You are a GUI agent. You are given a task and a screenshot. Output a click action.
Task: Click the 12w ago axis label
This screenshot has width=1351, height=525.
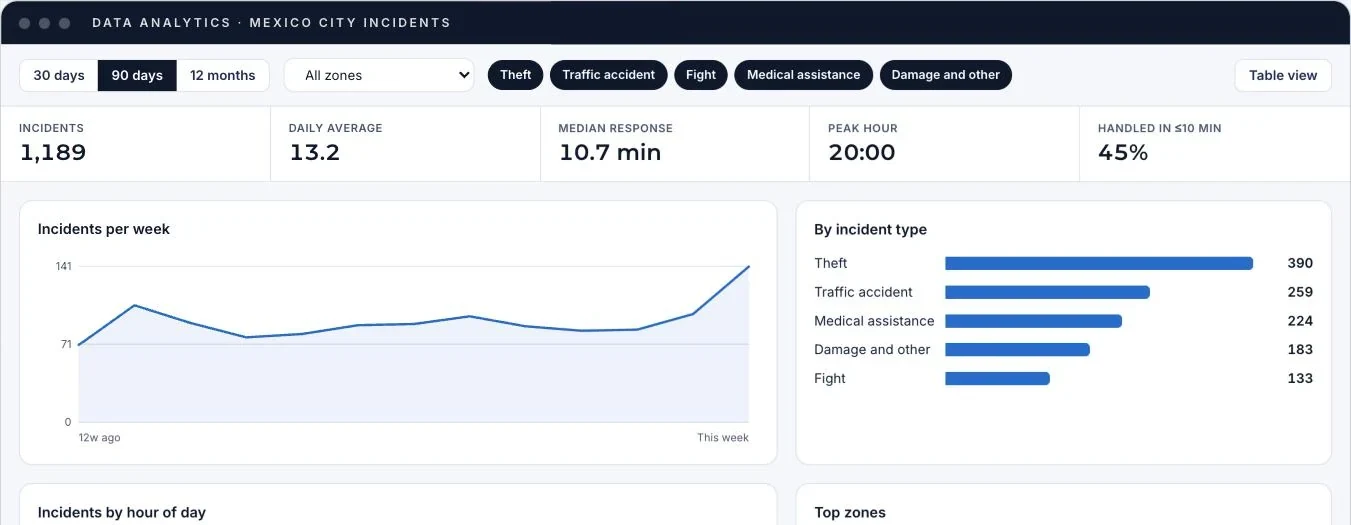tap(99, 438)
